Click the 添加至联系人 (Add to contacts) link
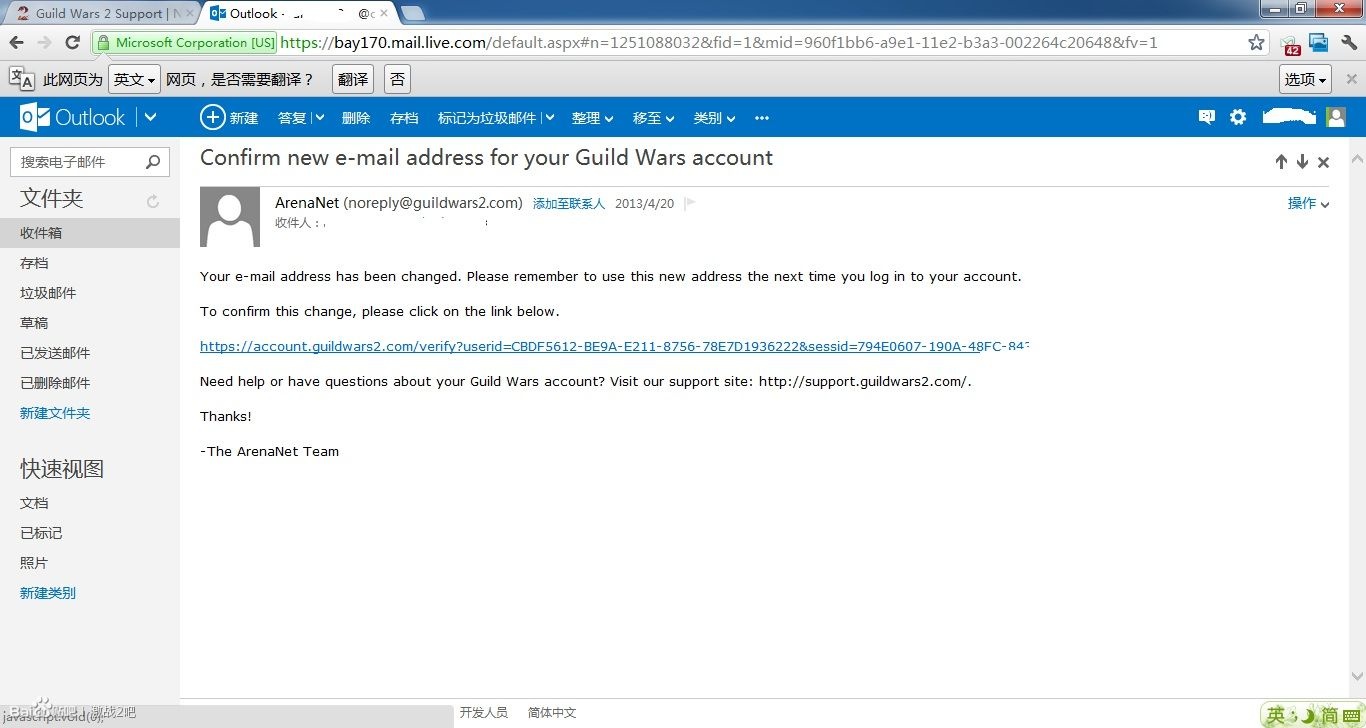Viewport: 1366px width, 728px height. click(569, 203)
